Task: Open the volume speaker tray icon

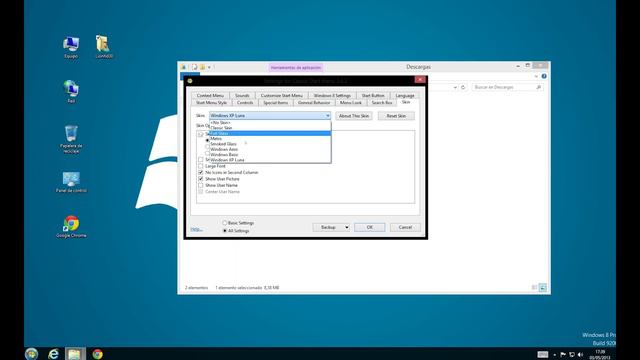Action: [x=580, y=354]
